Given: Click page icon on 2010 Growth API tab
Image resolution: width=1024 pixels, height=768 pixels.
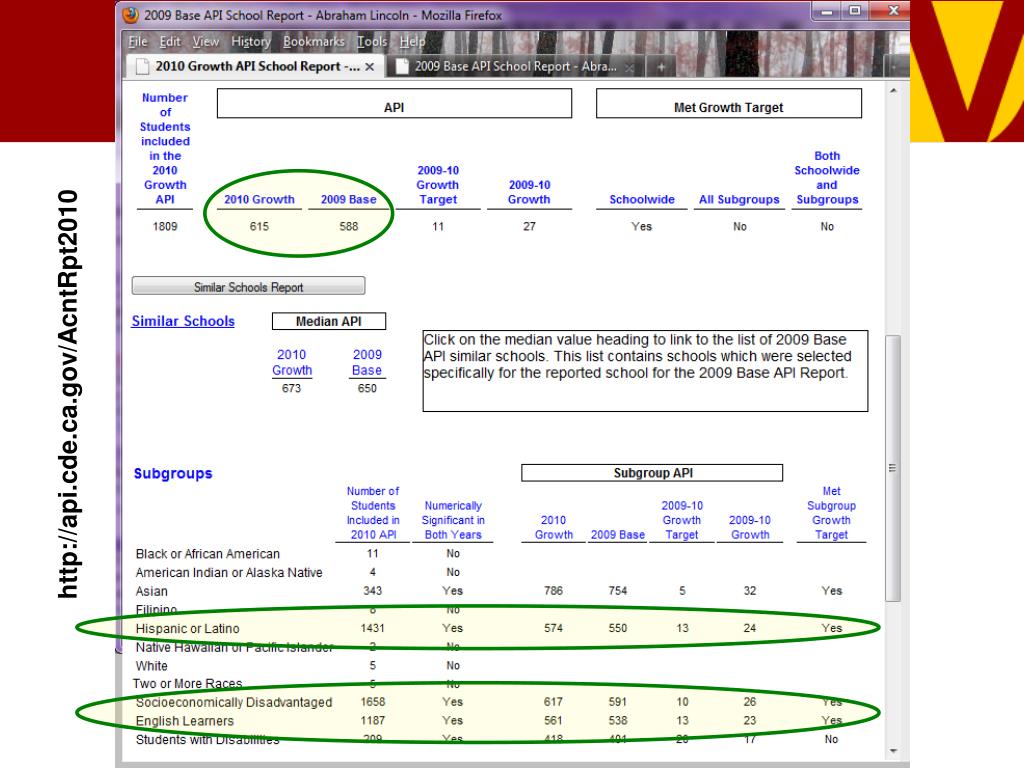Looking at the screenshot, I should pyautogui.click(x=142, y=66).
